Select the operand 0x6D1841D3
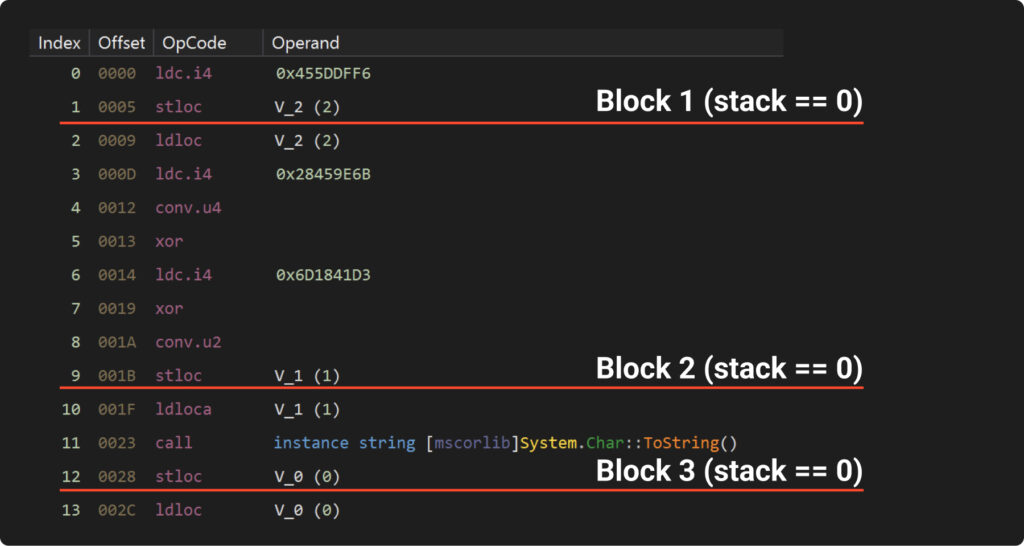The image size is (1024, 546). point(323,274)
